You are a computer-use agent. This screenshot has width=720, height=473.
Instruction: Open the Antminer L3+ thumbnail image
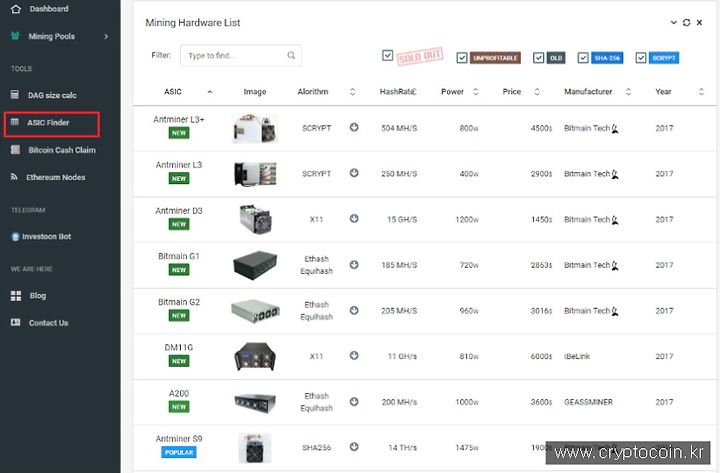click(255, 128)
